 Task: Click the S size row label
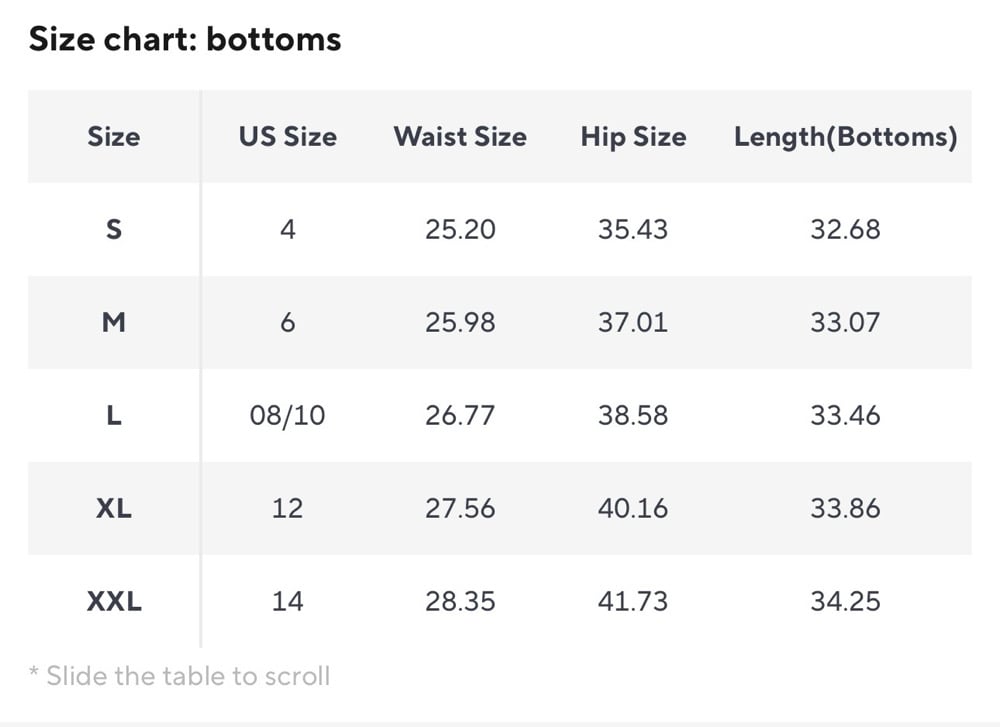point(114,229)
